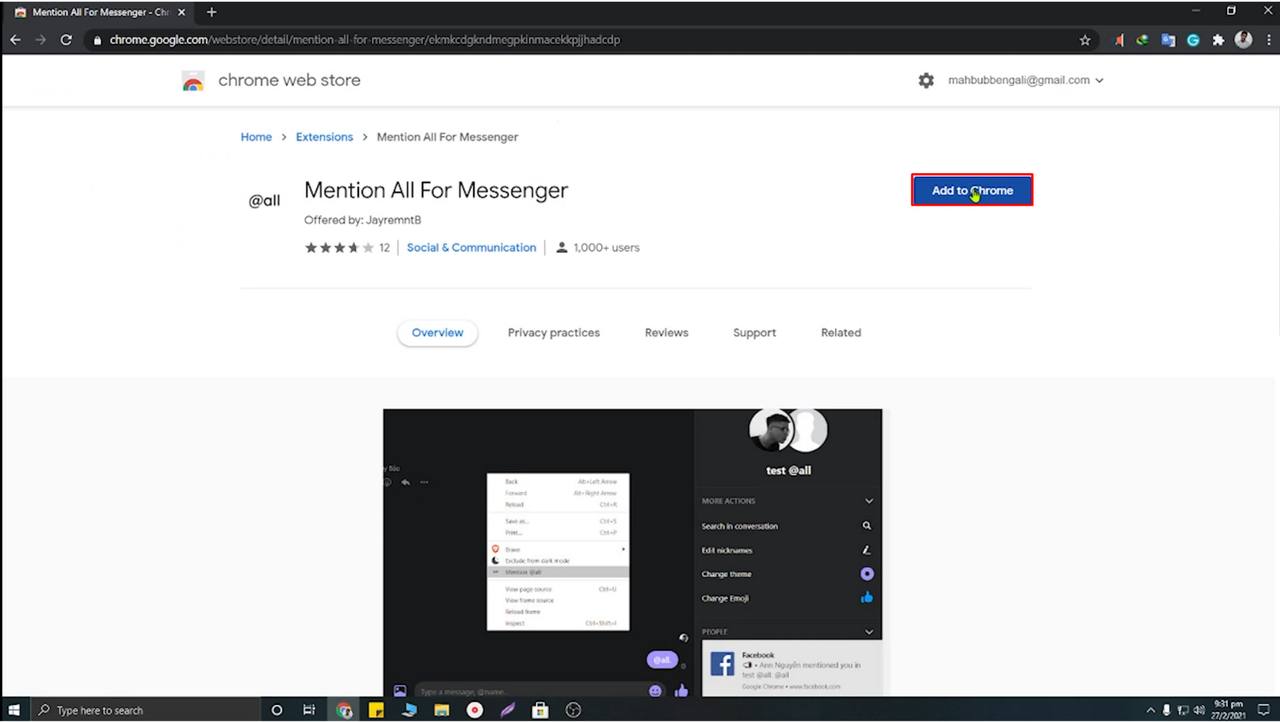Open Sticky Notes from the taskbar
Image resolution: width=1280 pixels, height=722 pixels.
[377, 710]
